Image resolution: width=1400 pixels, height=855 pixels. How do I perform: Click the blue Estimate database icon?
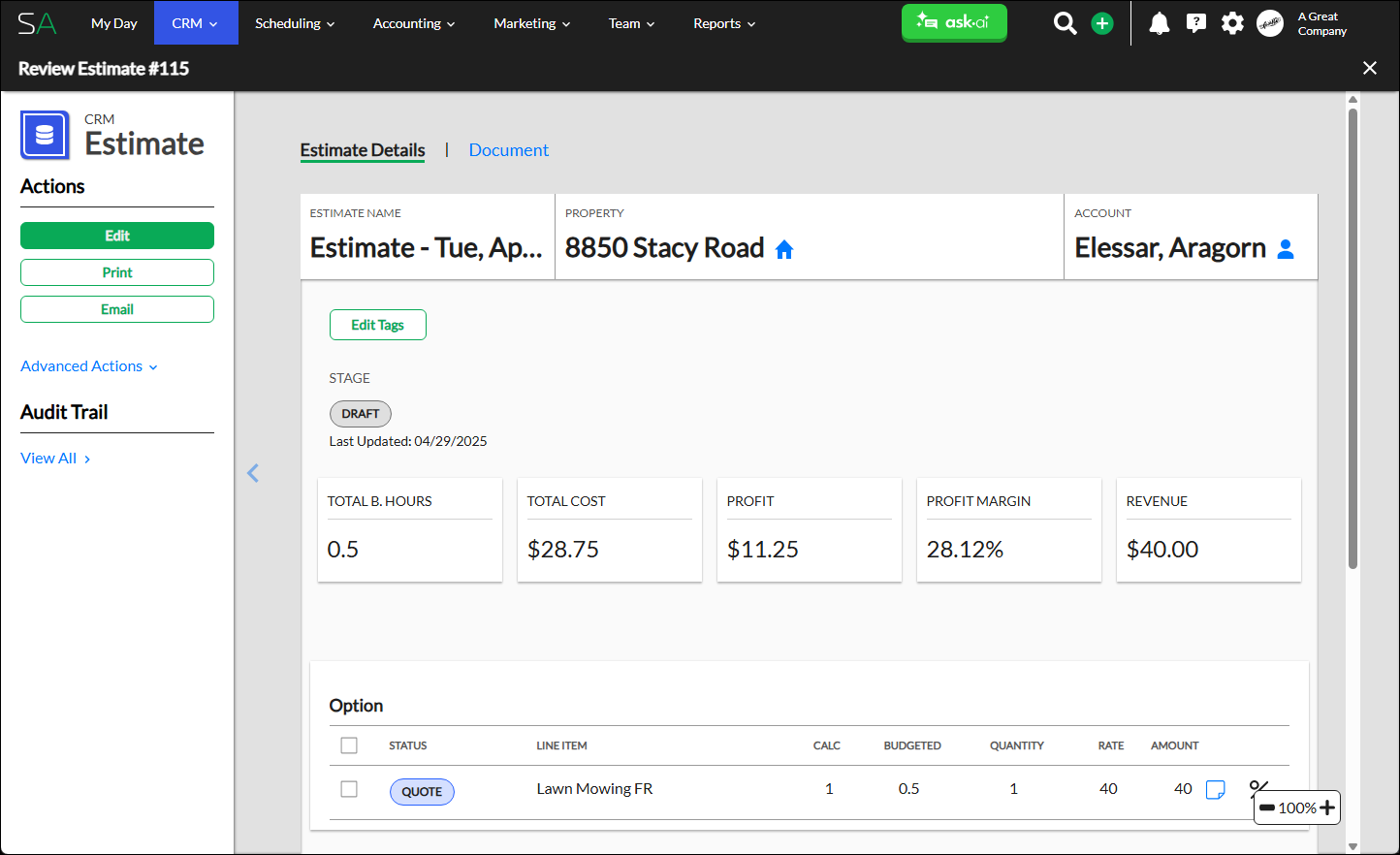[x=45, y=135]
